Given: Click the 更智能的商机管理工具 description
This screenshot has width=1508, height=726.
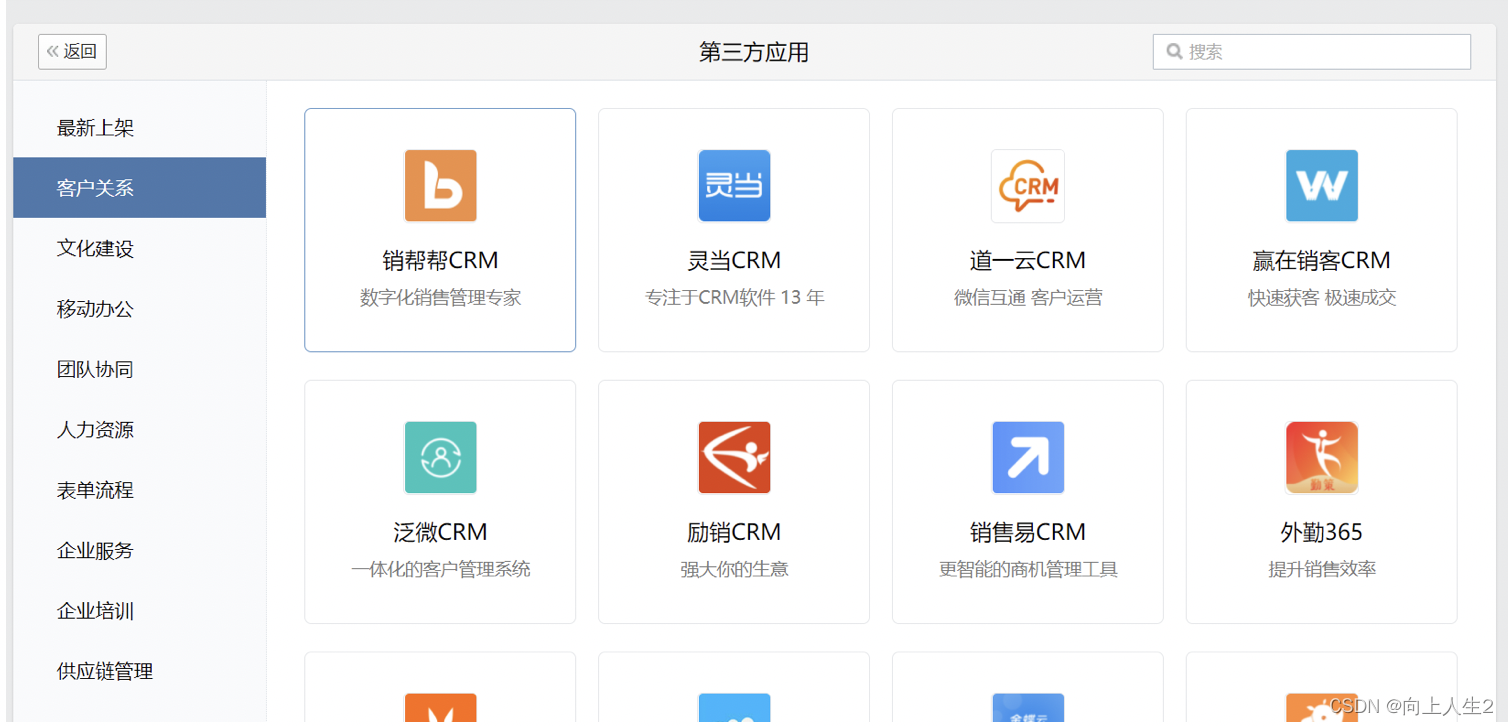Looking at the screenshot, I should [x=1028, y=569].
